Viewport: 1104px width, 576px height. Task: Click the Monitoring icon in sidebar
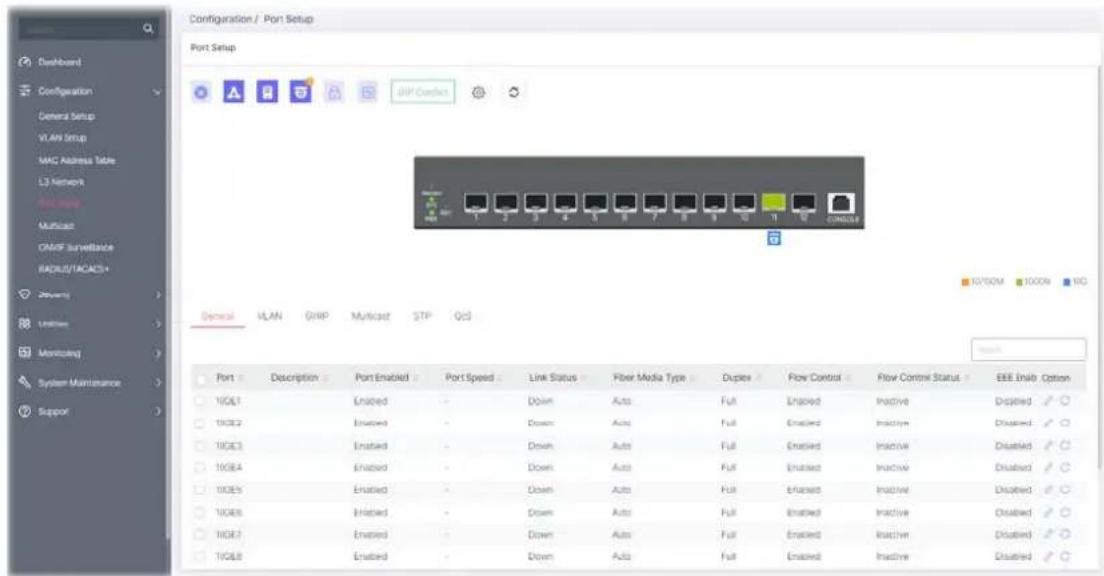(23, 353)
